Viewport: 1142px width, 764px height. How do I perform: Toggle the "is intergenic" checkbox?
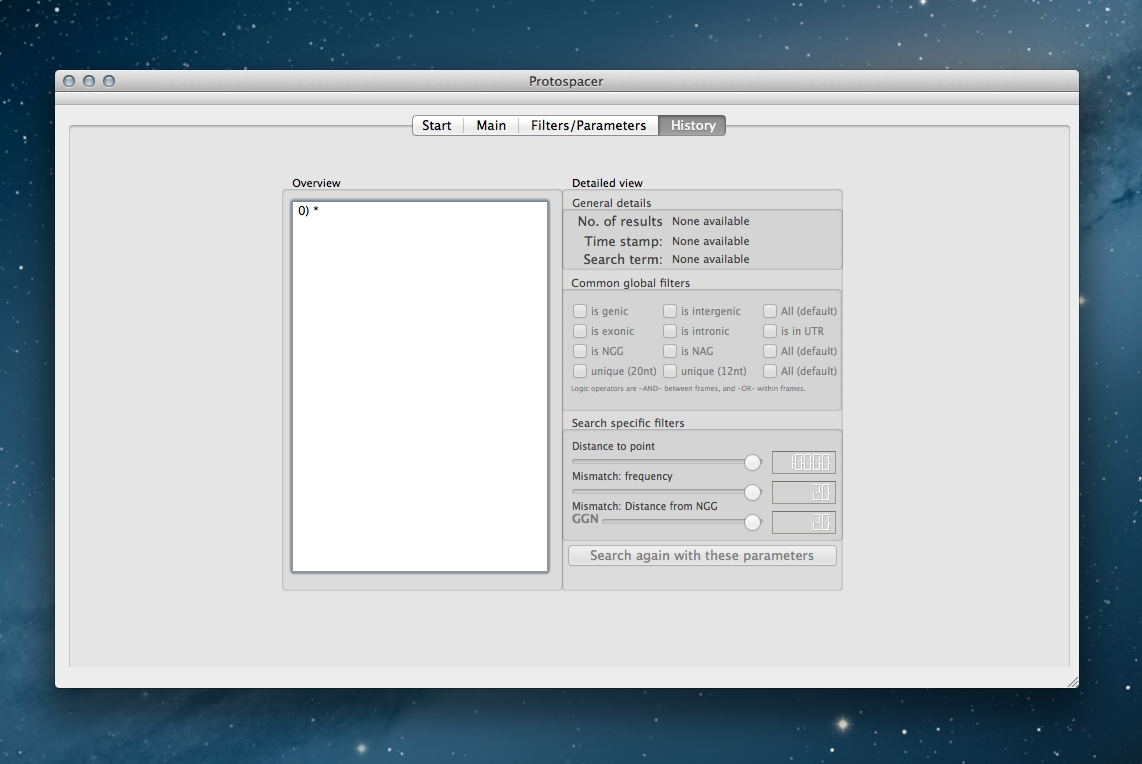(670, 311)
